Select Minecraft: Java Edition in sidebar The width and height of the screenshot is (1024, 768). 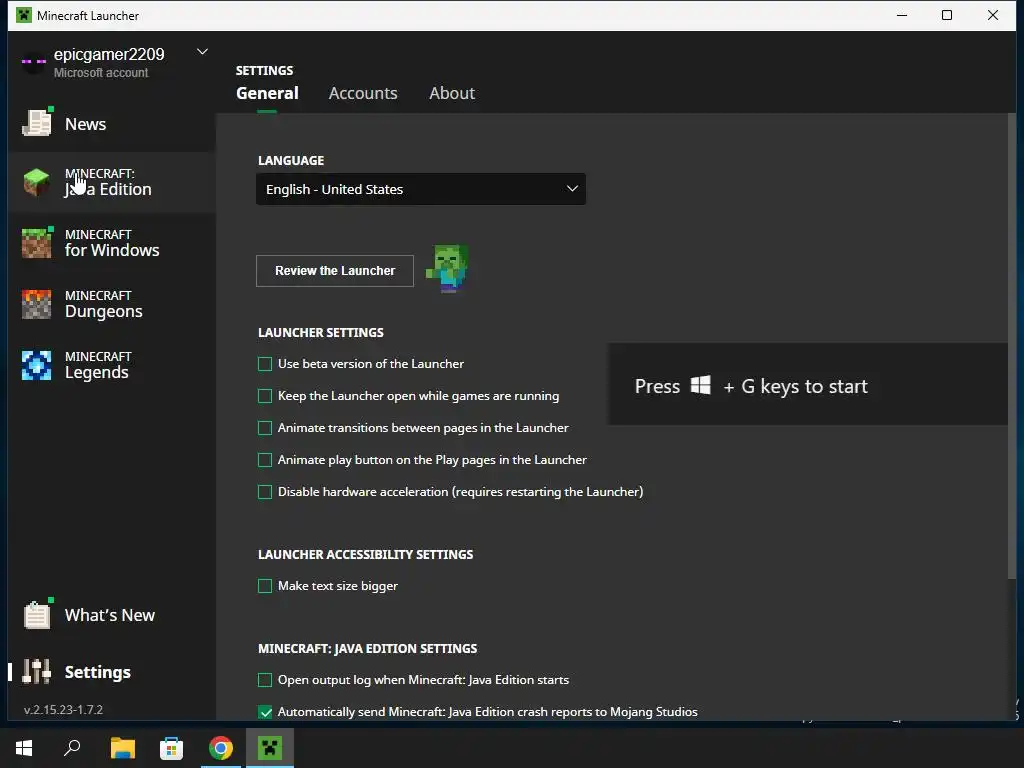pyautogui.click(x=112, y=182)
